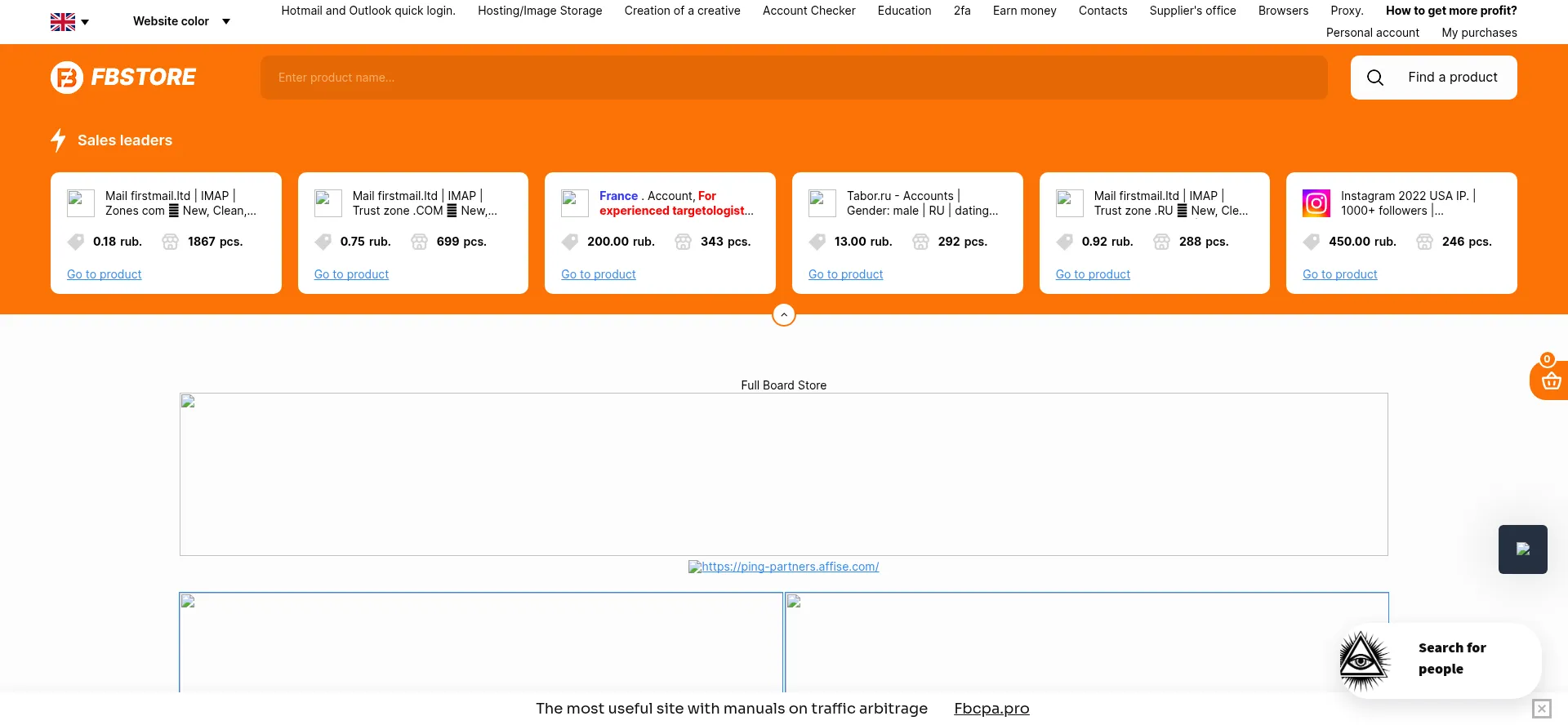
Task: Open My purchases
Action: [x=1479, y=33]
